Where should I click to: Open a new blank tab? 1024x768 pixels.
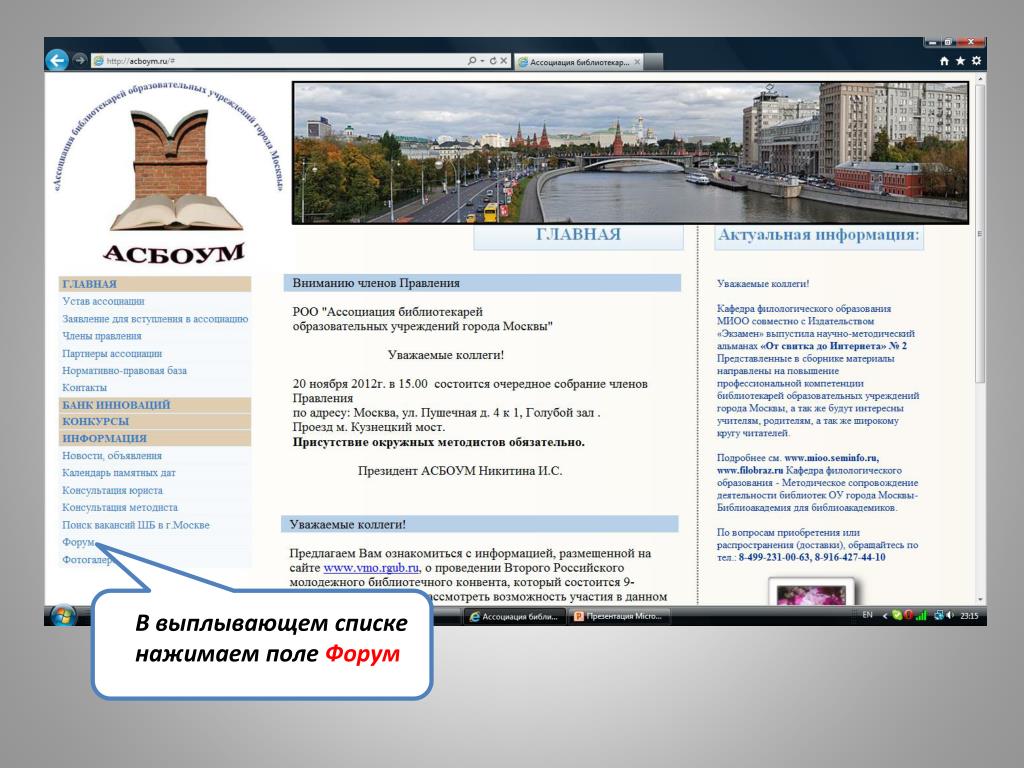click(654, 62)
